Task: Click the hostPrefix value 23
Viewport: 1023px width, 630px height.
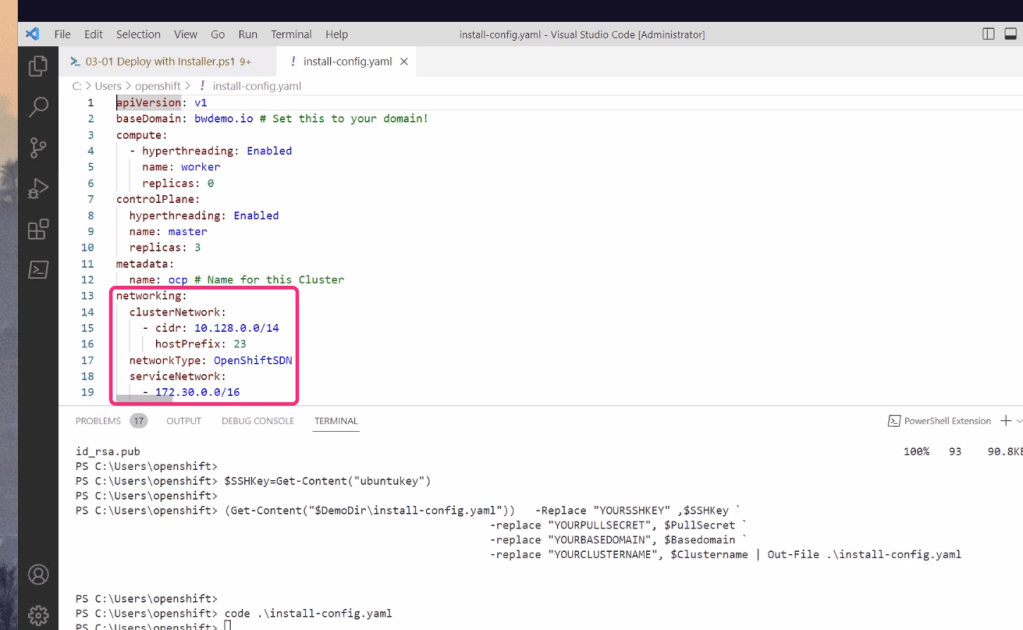Action: tap(239, 344)
